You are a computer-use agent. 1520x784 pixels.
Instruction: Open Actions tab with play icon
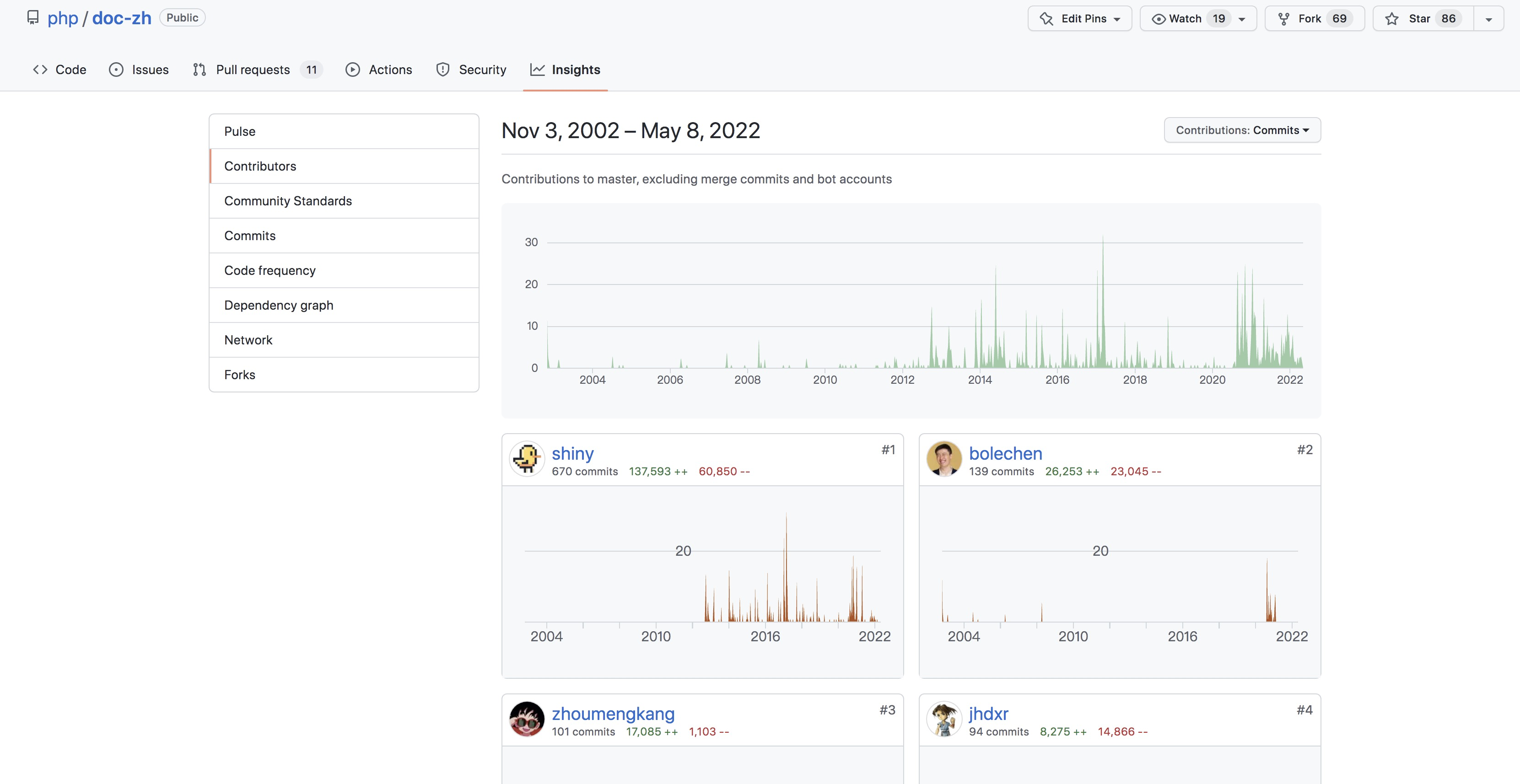tap(379, 70)
